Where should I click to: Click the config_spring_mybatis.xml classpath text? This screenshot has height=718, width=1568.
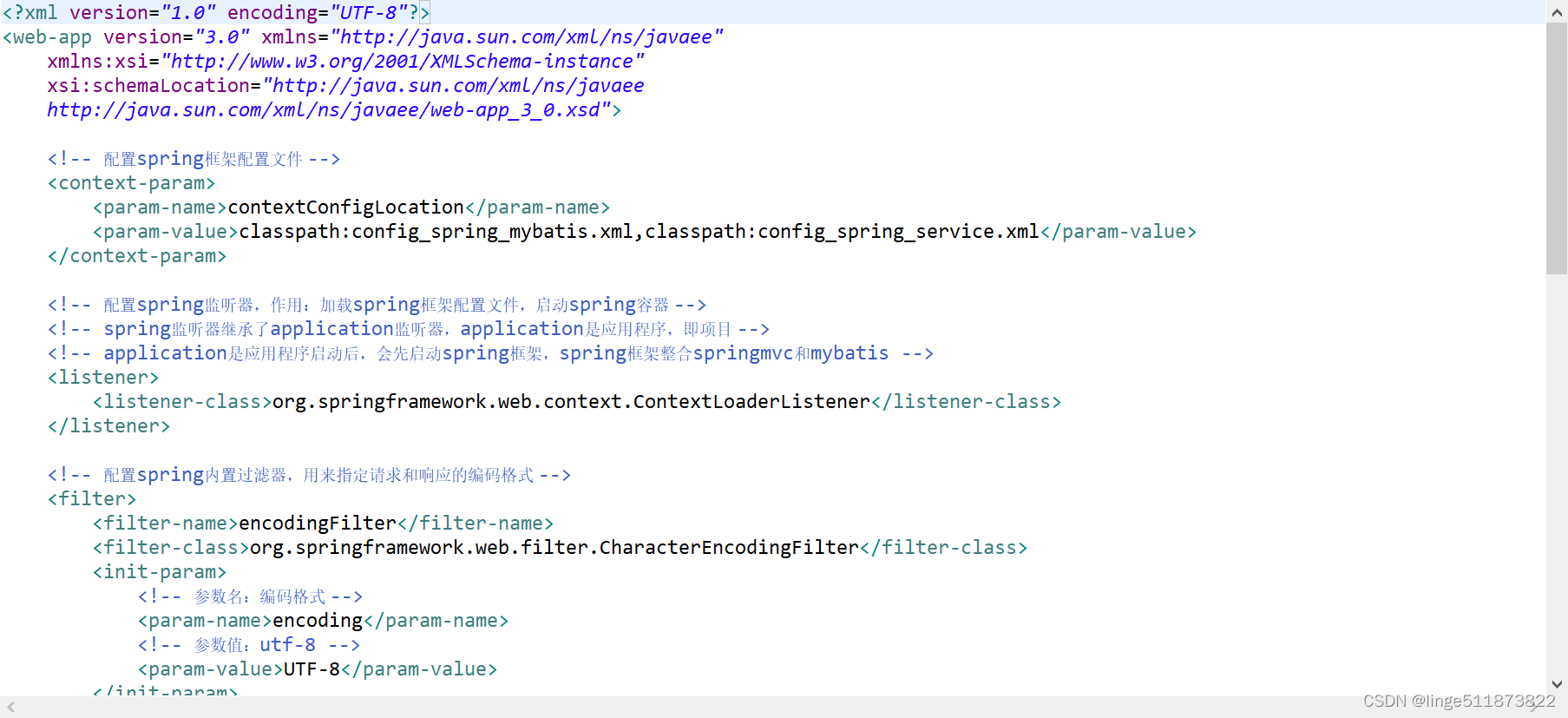click(436, 232)
